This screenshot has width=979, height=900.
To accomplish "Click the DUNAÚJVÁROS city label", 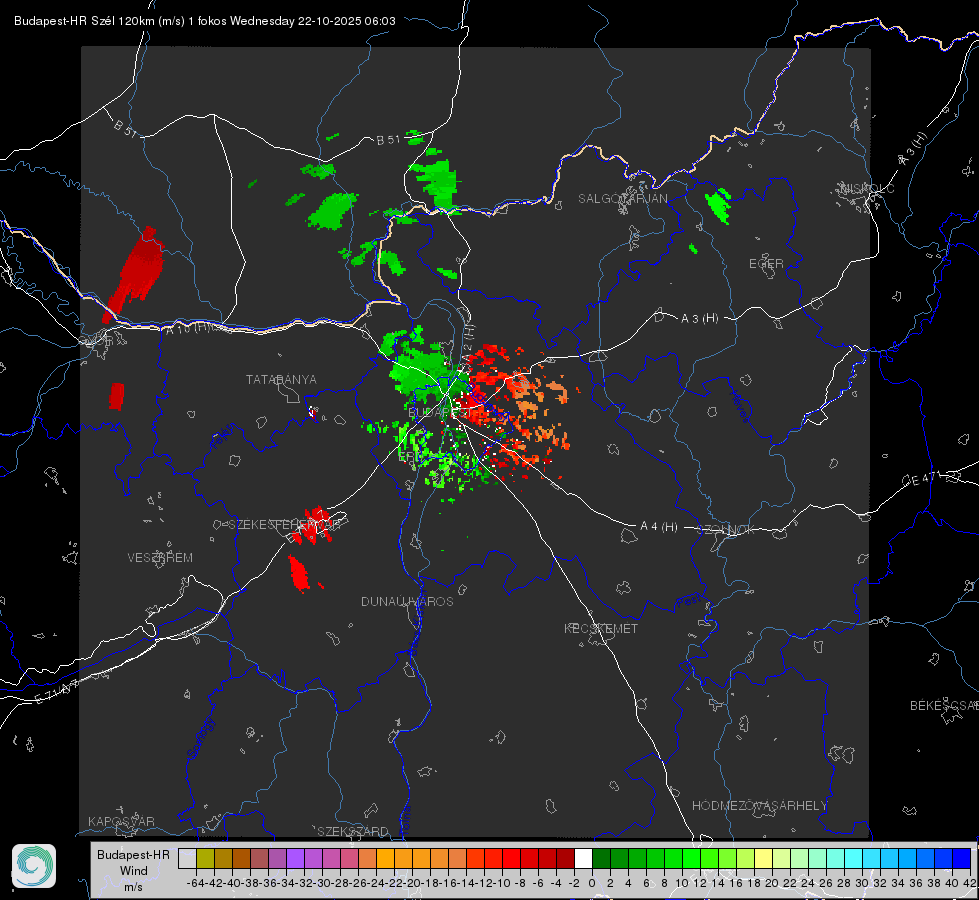I will coord(407,601).
